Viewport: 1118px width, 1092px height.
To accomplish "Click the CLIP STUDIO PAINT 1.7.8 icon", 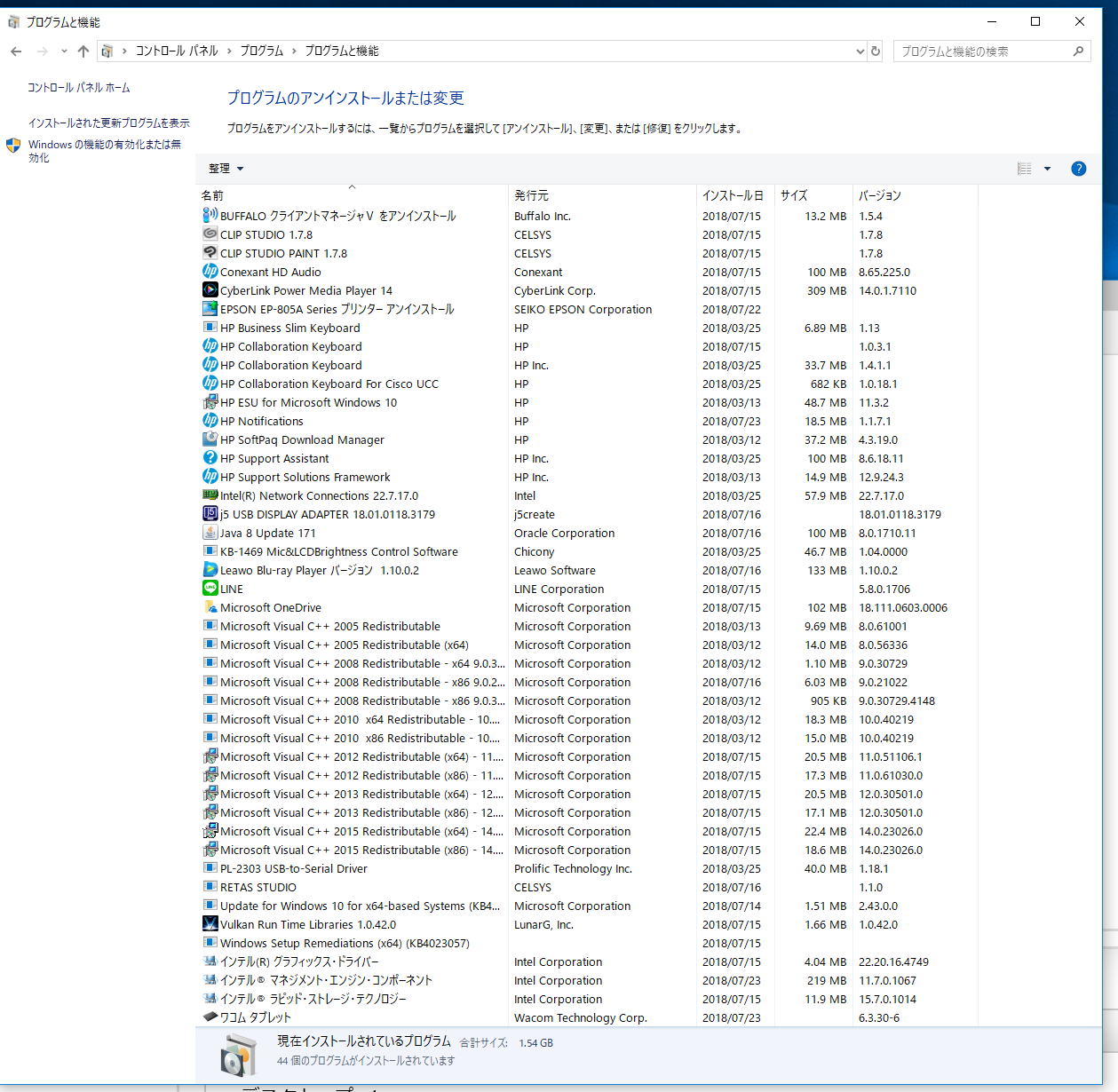I will point(210,253).
